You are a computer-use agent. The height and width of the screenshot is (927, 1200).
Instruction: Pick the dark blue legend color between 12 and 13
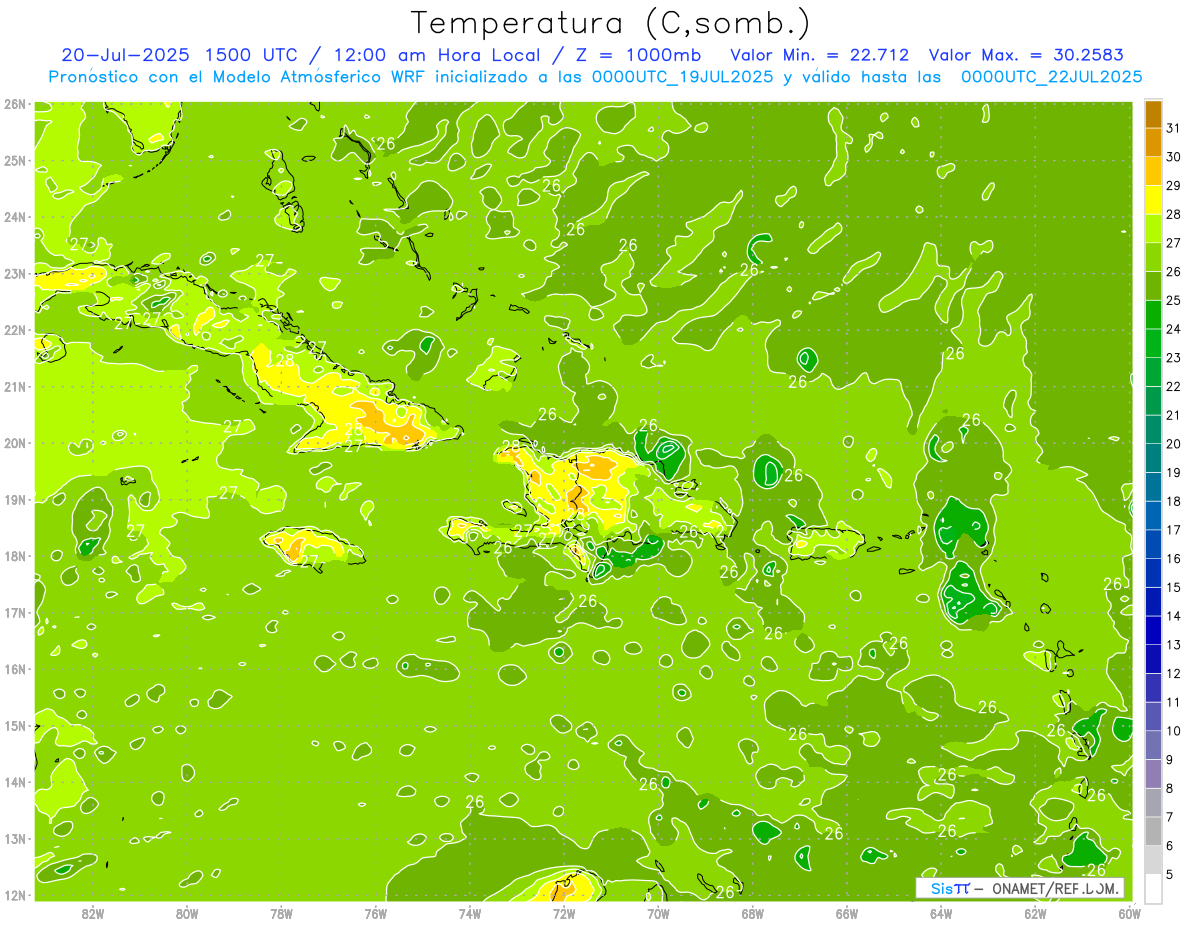1153,658
